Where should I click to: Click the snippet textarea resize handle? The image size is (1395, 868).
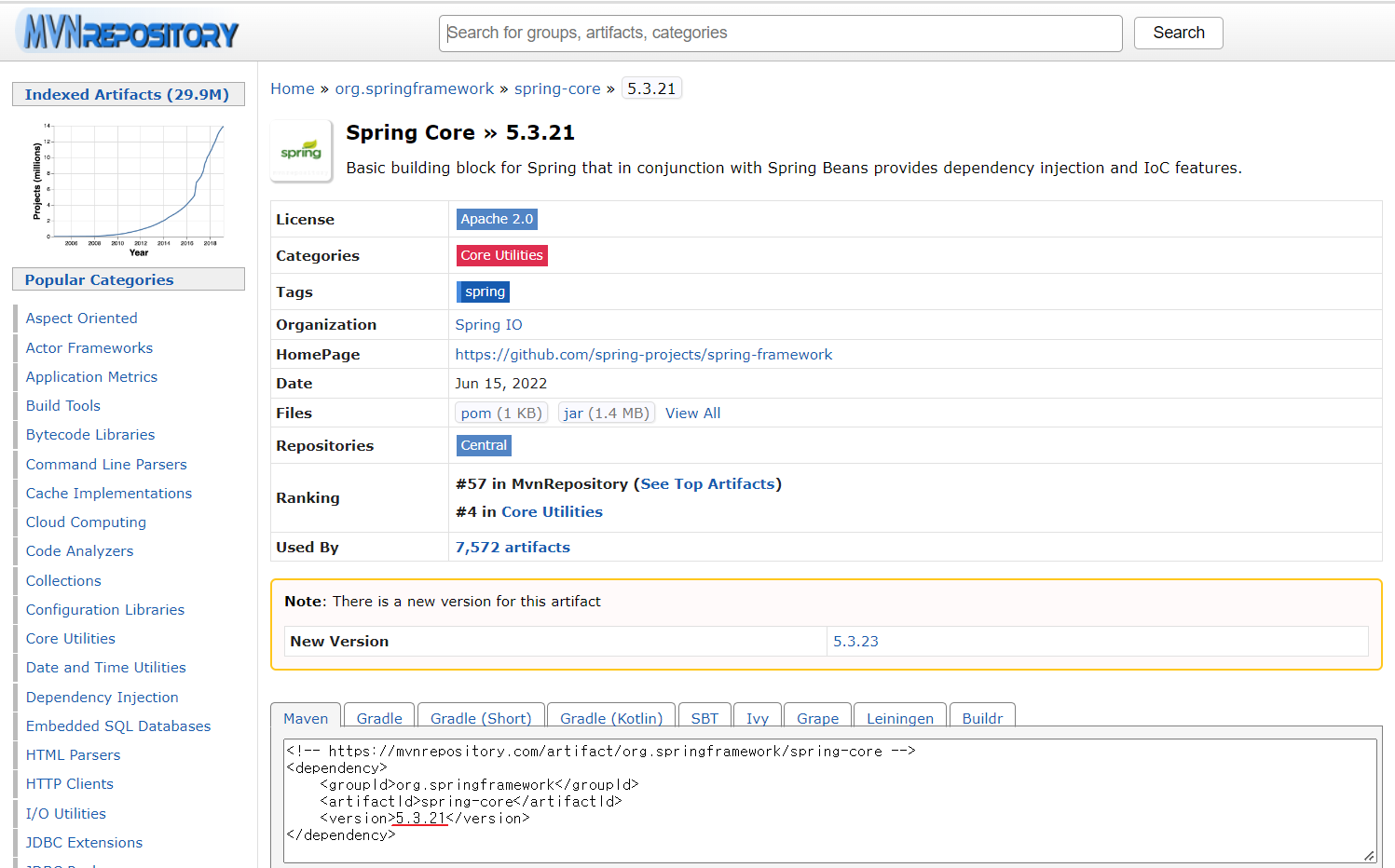pyautogui.click(x=1369, y=855)
